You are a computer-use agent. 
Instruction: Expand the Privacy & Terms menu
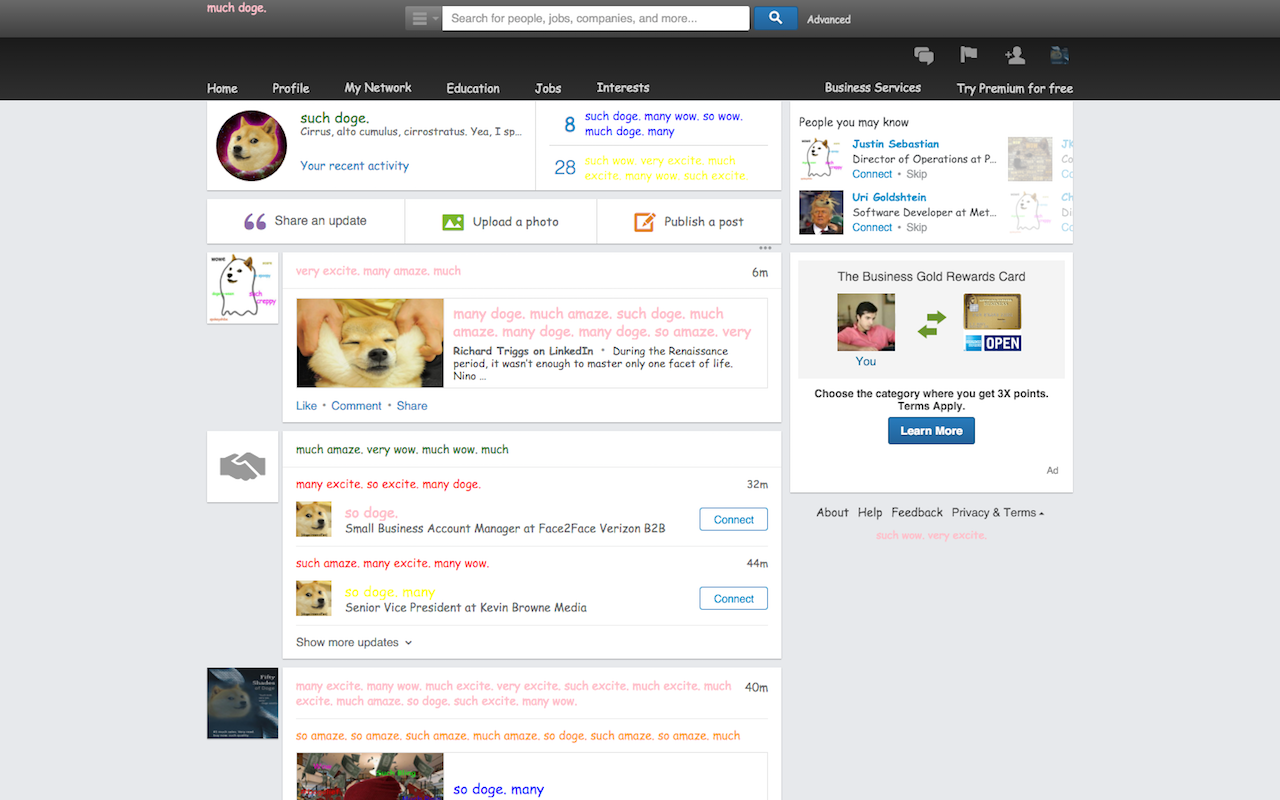click(996, 512)
